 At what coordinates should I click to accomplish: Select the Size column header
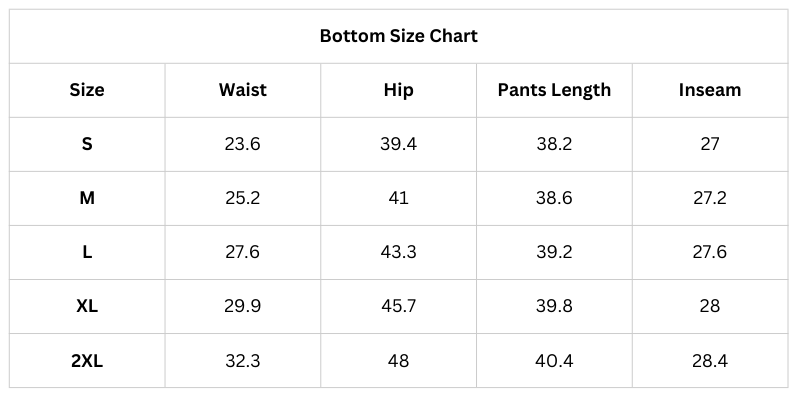point(87,90)
